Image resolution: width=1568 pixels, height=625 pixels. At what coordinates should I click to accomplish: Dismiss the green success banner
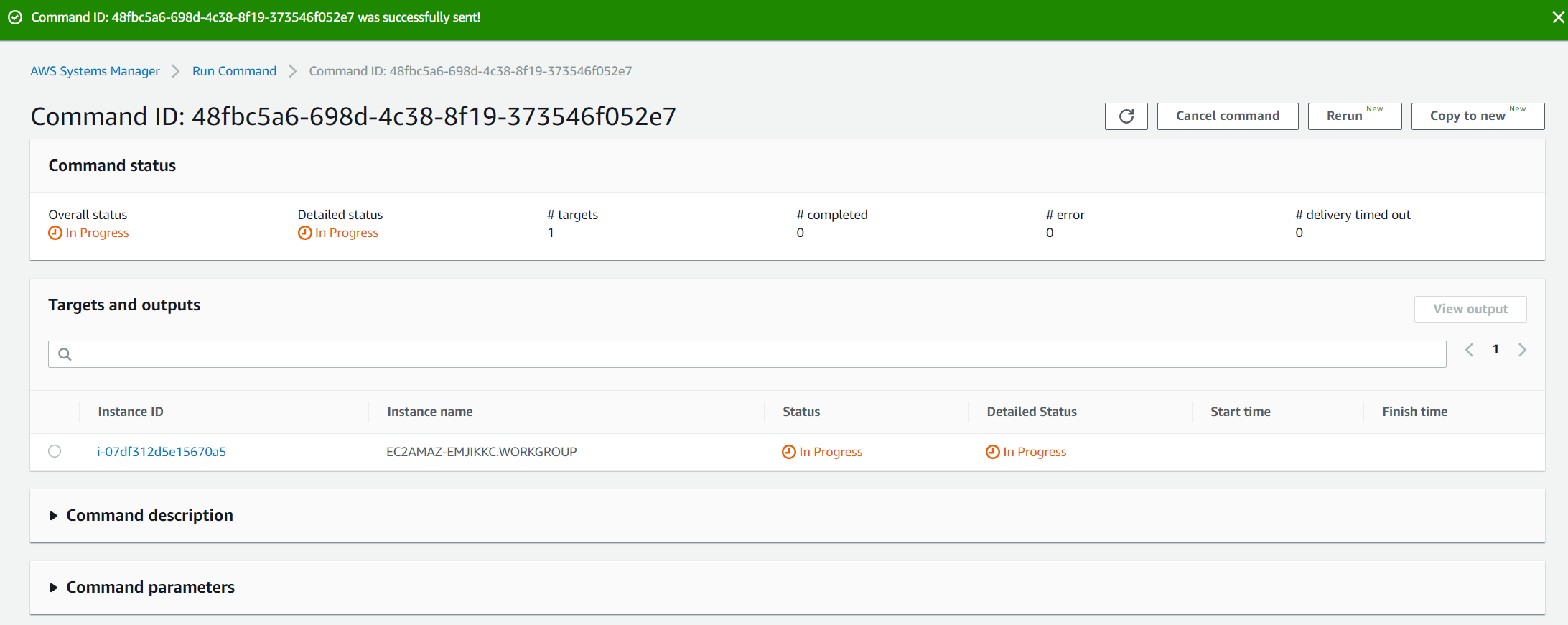pos(1558,17)
